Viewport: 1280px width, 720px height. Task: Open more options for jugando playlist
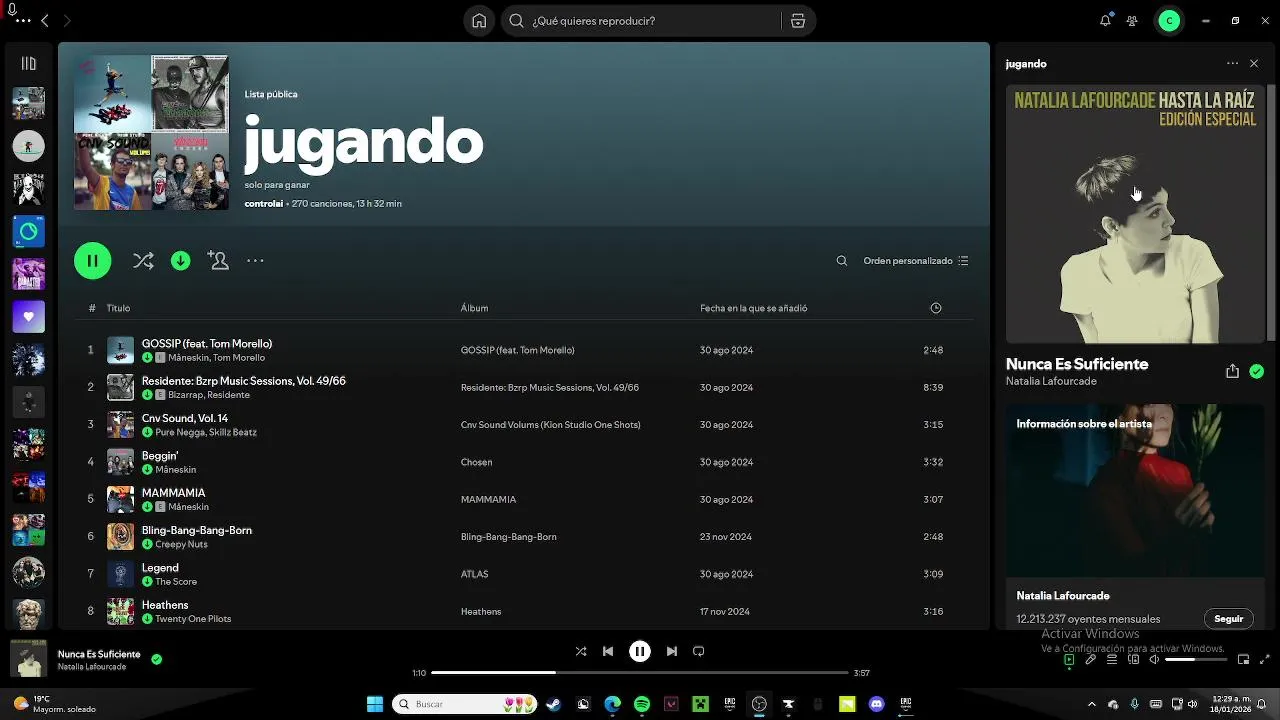click(x=255, y=261)
